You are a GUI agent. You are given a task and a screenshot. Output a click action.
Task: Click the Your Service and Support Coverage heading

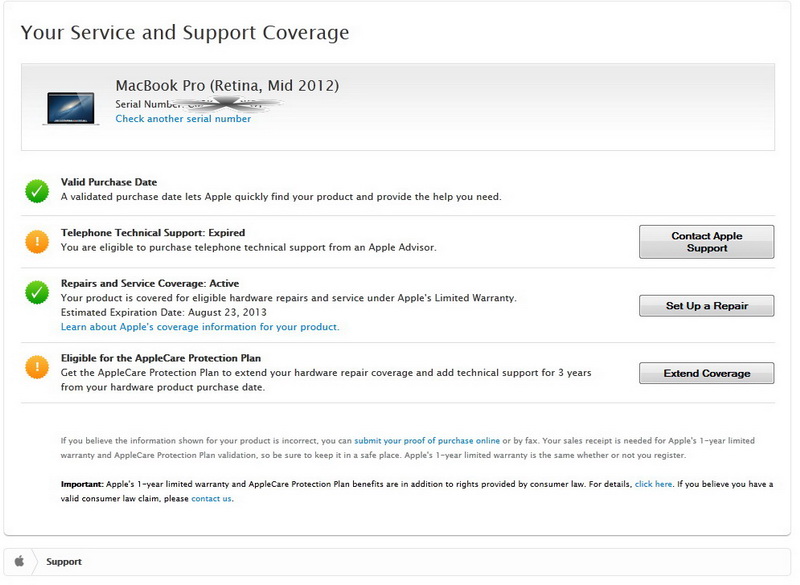185,32
